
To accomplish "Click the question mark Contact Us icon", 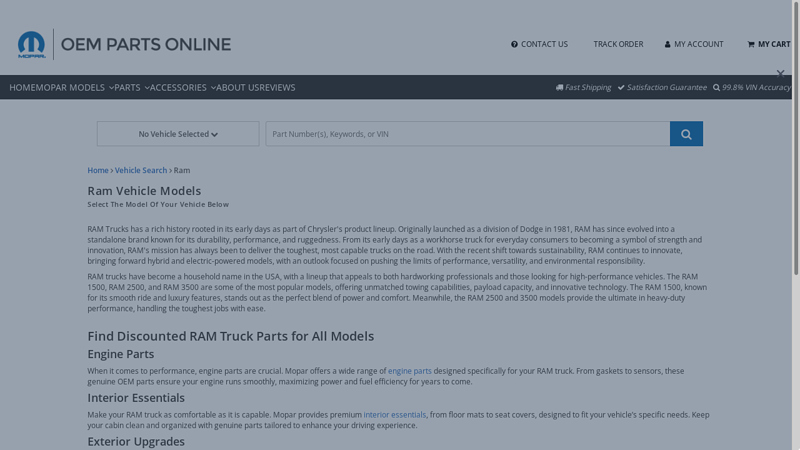I will coord(514,44).
